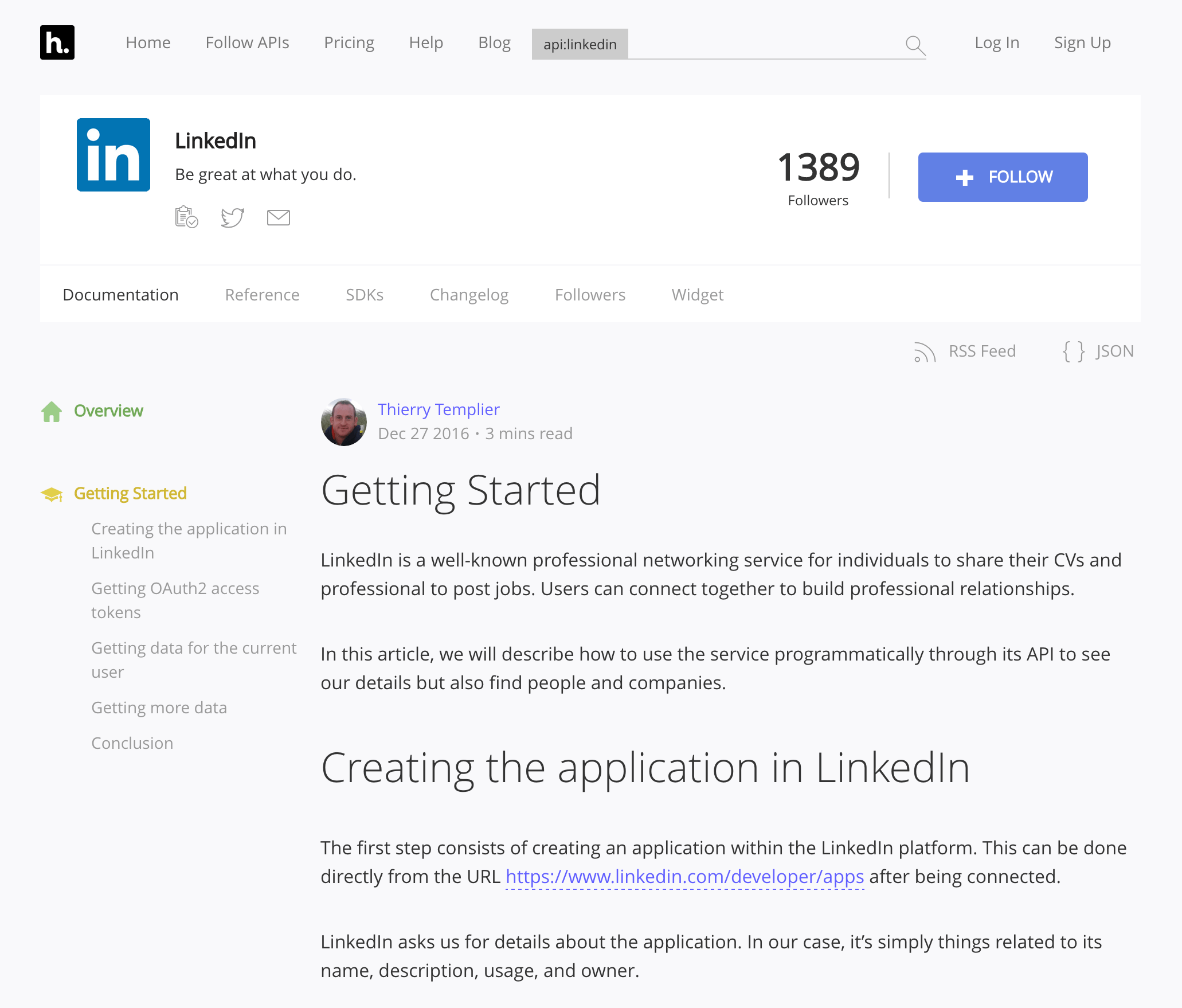The width and height of the screenshot is (1182, 1008).
Task: Click the LinkedIn logo icon
Action: coord(113,155)
